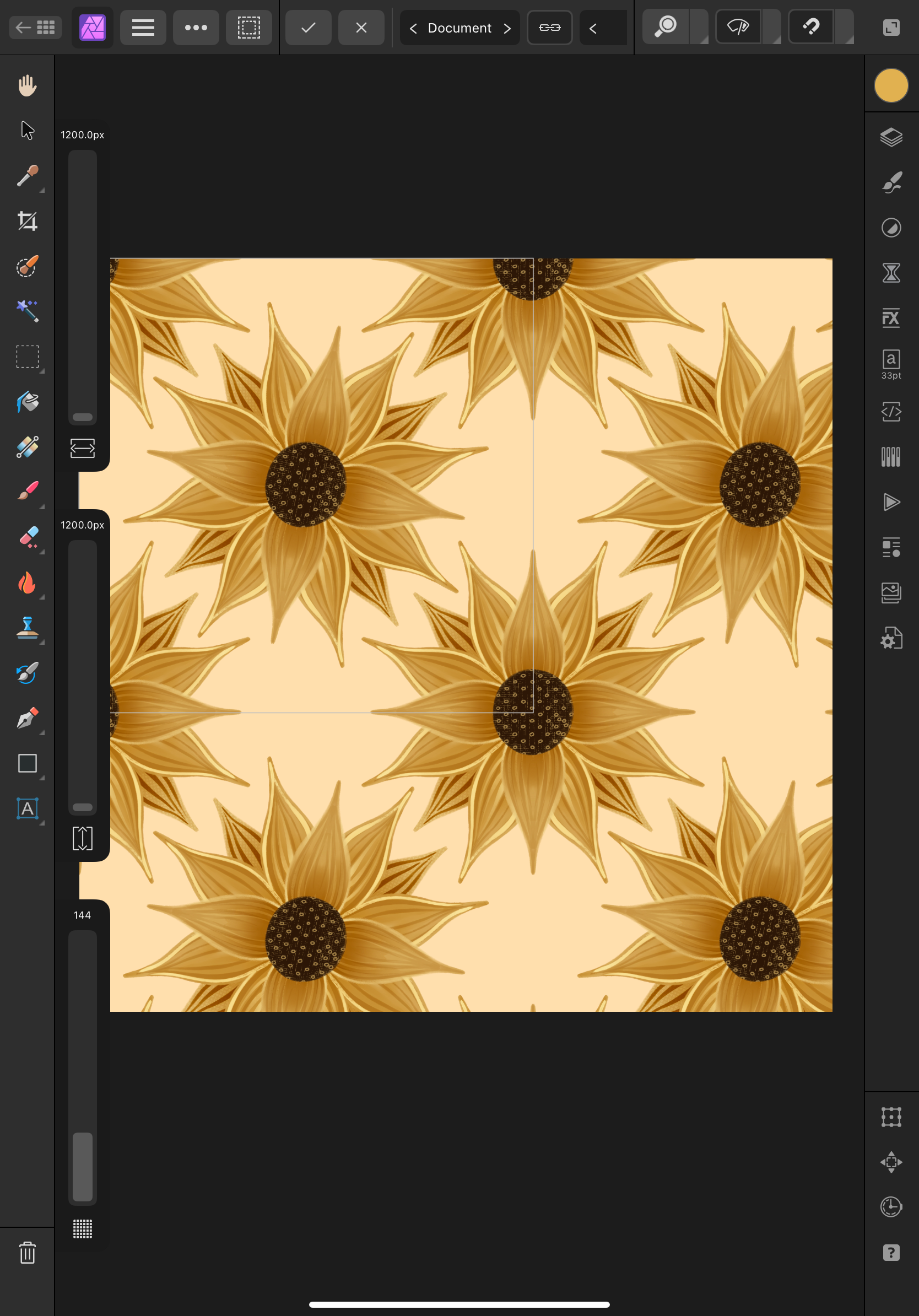Open the History studio panel
Screen dimensions: 919x1316
(x=891, y=1206)
